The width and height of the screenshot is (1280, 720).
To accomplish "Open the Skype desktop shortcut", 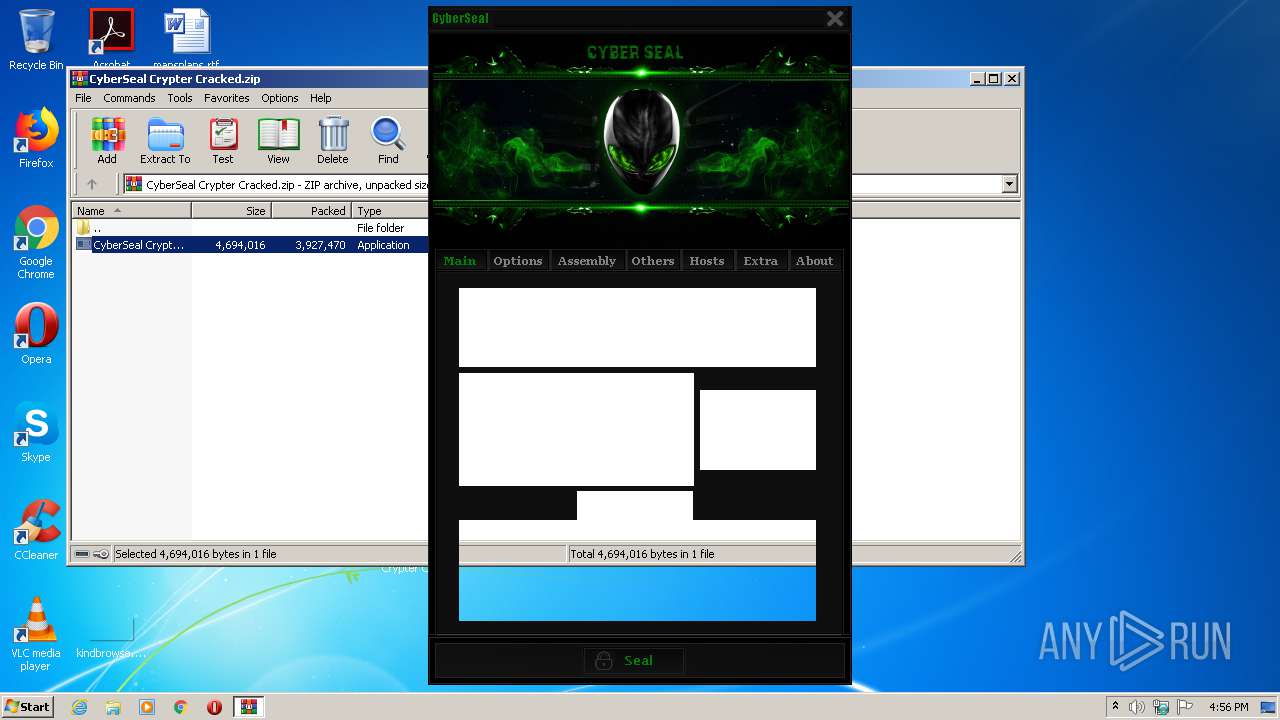I will [x=36, y=433].
